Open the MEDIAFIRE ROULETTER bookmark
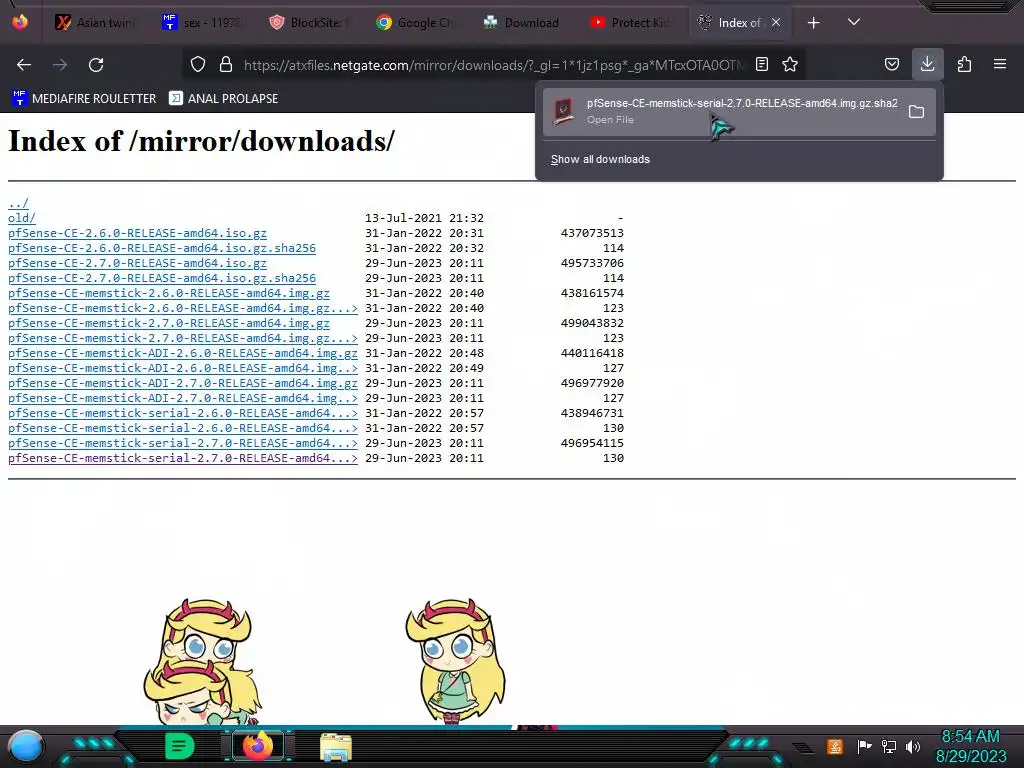 point(84,99)
